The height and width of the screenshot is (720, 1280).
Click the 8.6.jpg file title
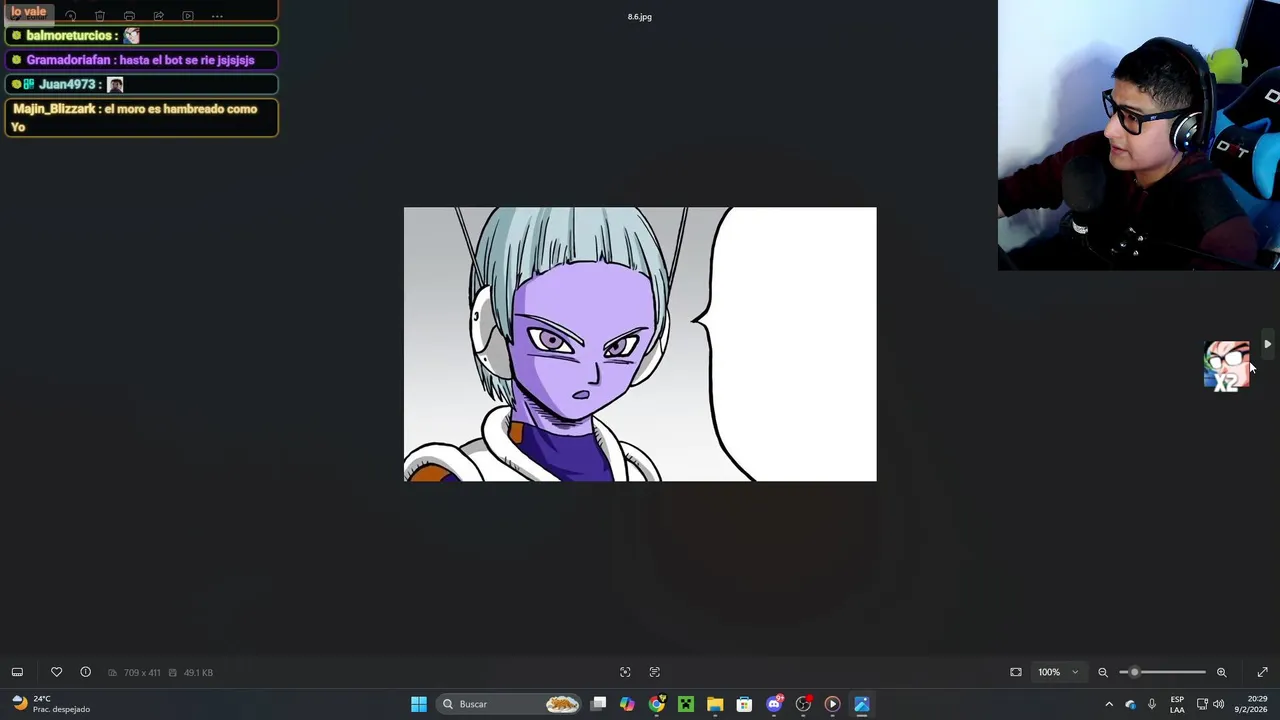tap(640, 17)
